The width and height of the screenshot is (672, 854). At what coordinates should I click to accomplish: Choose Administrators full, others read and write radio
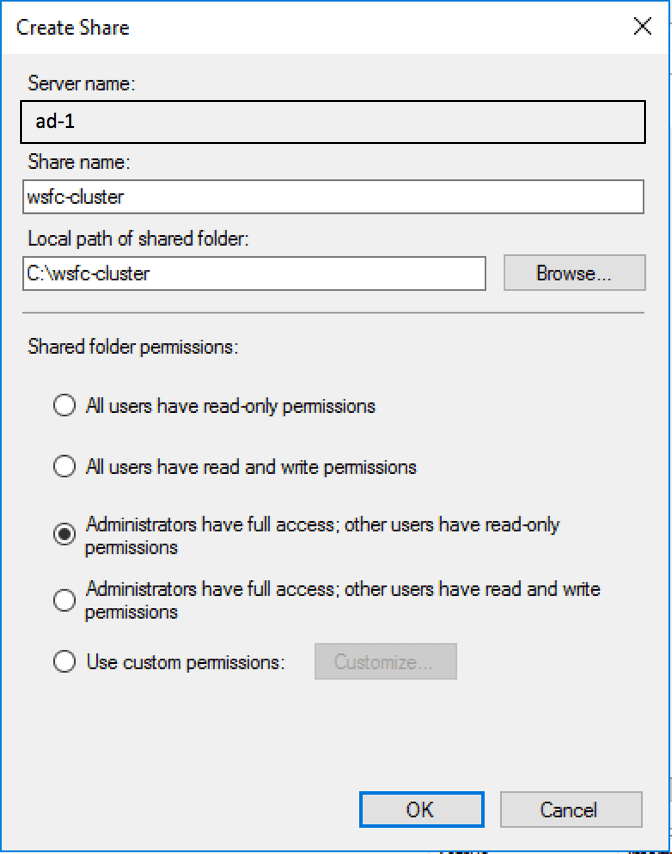pyautogui.click(x=65, y=600)
